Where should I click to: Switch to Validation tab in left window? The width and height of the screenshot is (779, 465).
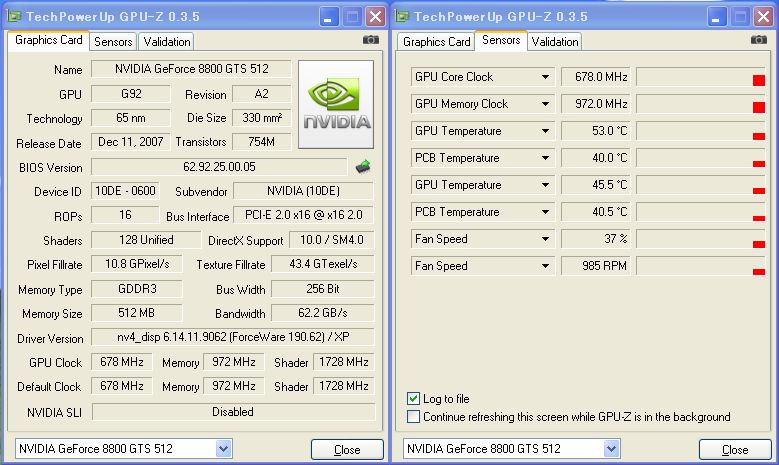pos(166,42)
